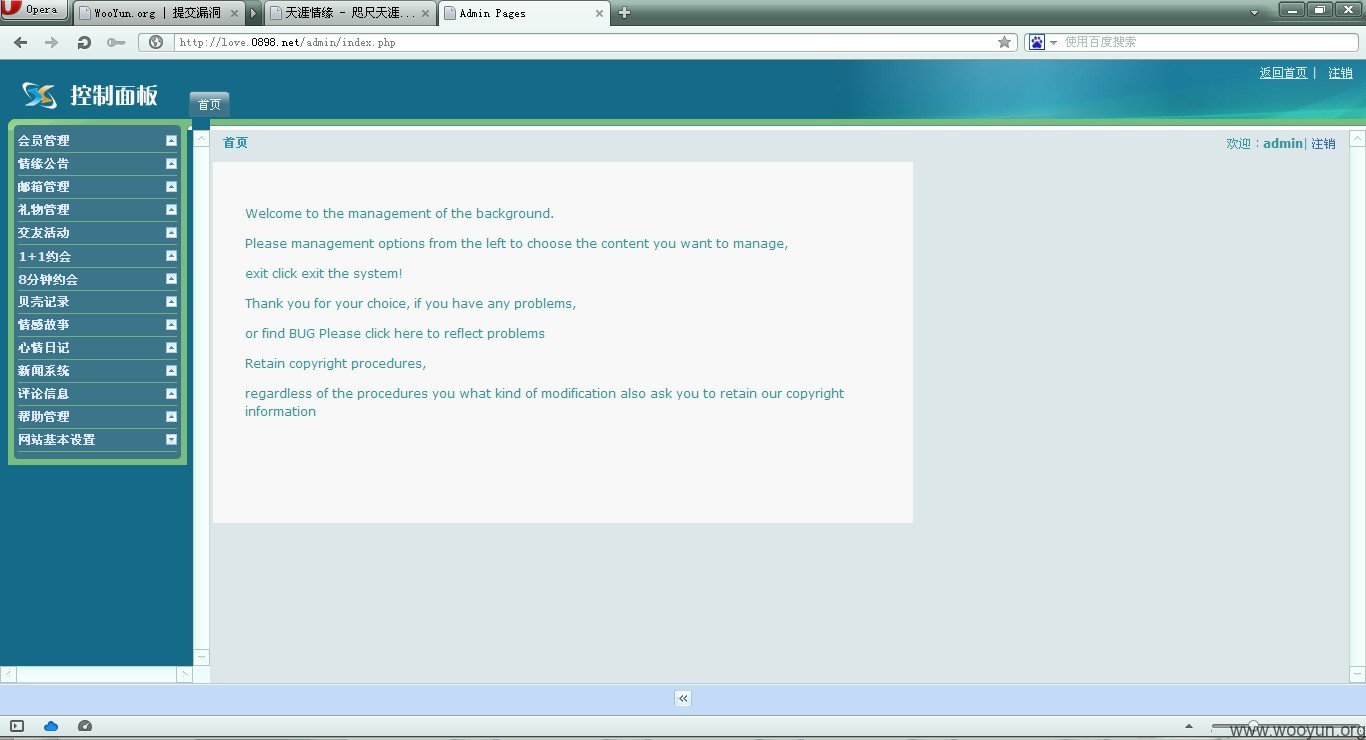This screenshot has width=1366, height=740.
Task: Click 注销 link next to admin
Action: coord(1323,144)
